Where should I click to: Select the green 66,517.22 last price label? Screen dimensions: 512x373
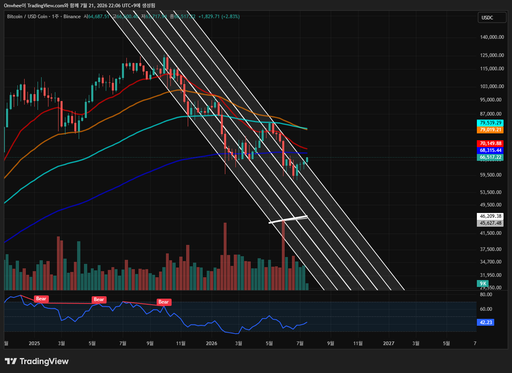pyautogui.click(x=490, y=157)
